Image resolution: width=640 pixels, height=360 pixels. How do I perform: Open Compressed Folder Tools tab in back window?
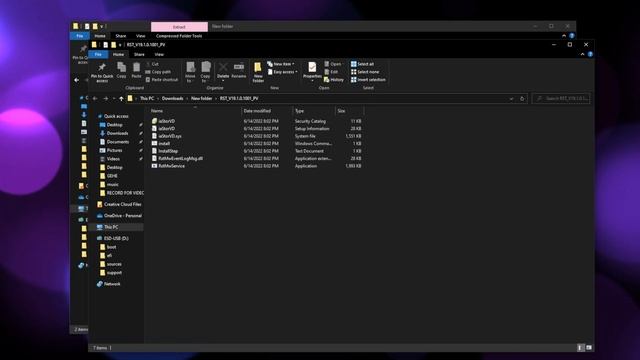[179, 36]
